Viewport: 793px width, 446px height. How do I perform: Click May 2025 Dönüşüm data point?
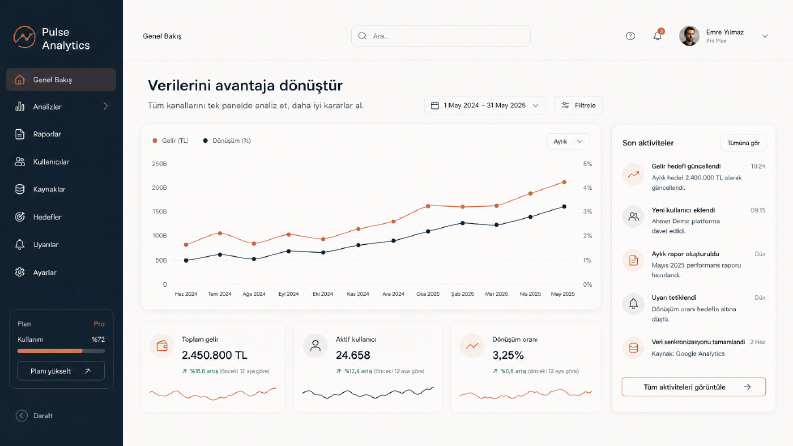pos(564,206)
